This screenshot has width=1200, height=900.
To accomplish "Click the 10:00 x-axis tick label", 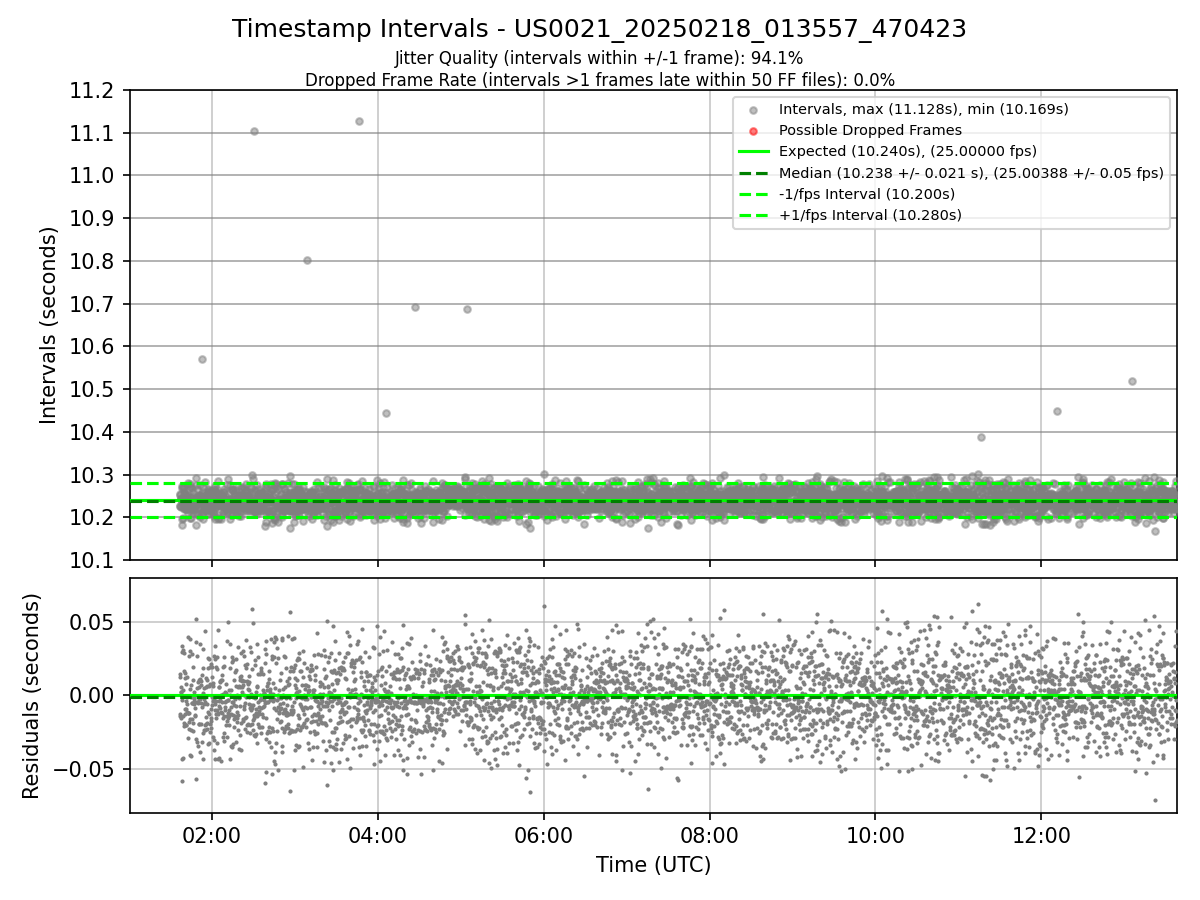I will (x=875, y=835).
